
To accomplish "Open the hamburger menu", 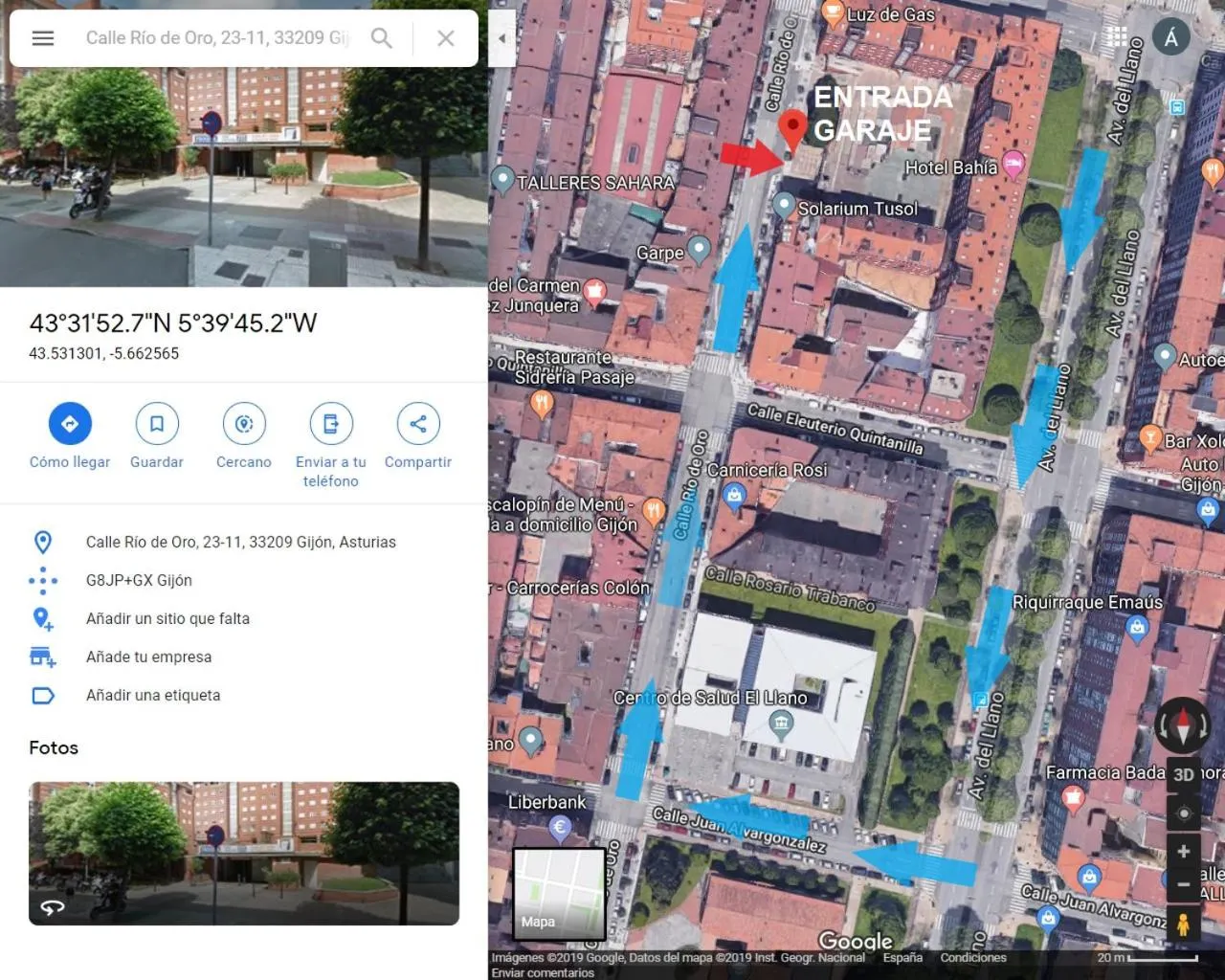I will pyautogui.click(x=42, y=37).
